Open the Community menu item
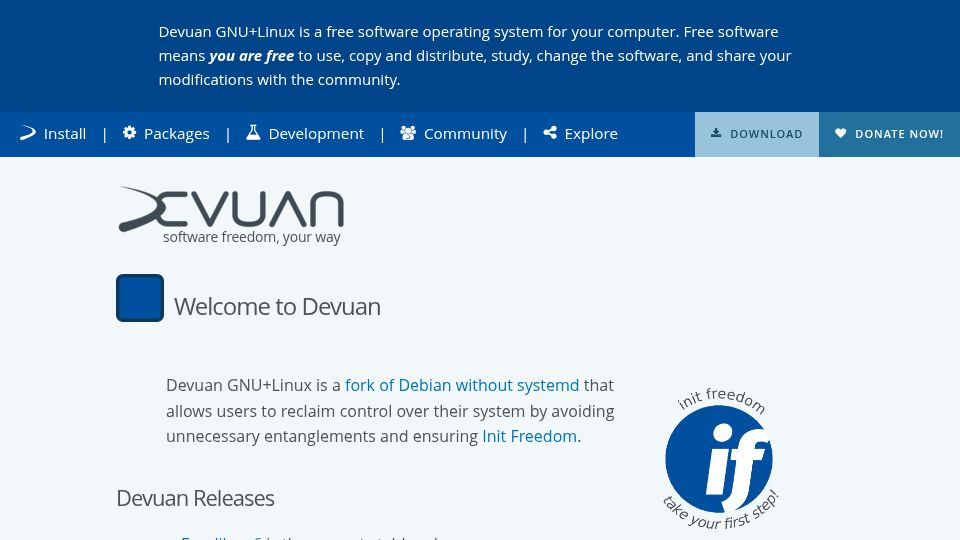The width and height of the screenshot is (960, 540). [454, 133]
